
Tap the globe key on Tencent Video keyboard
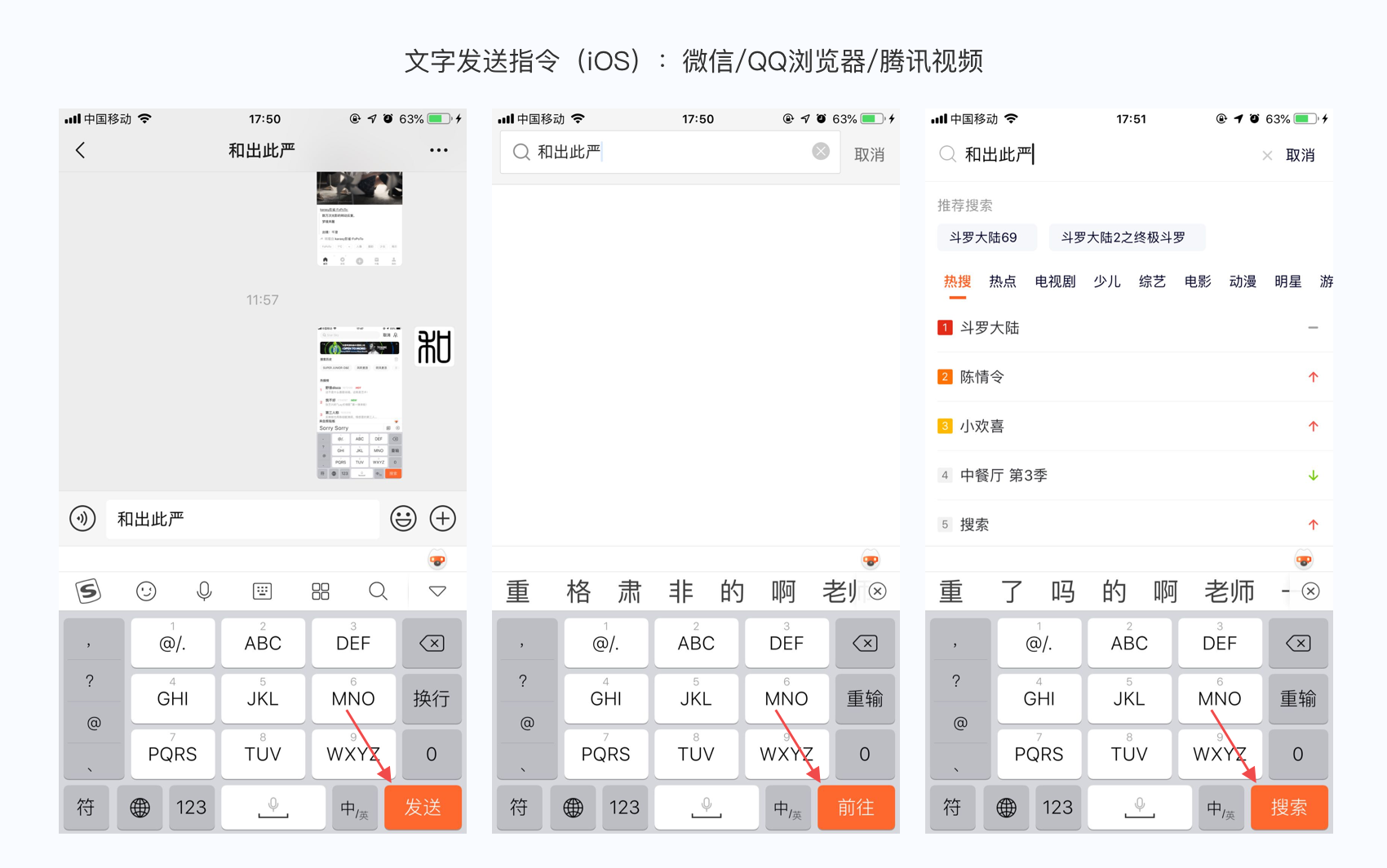(1006, 808)
